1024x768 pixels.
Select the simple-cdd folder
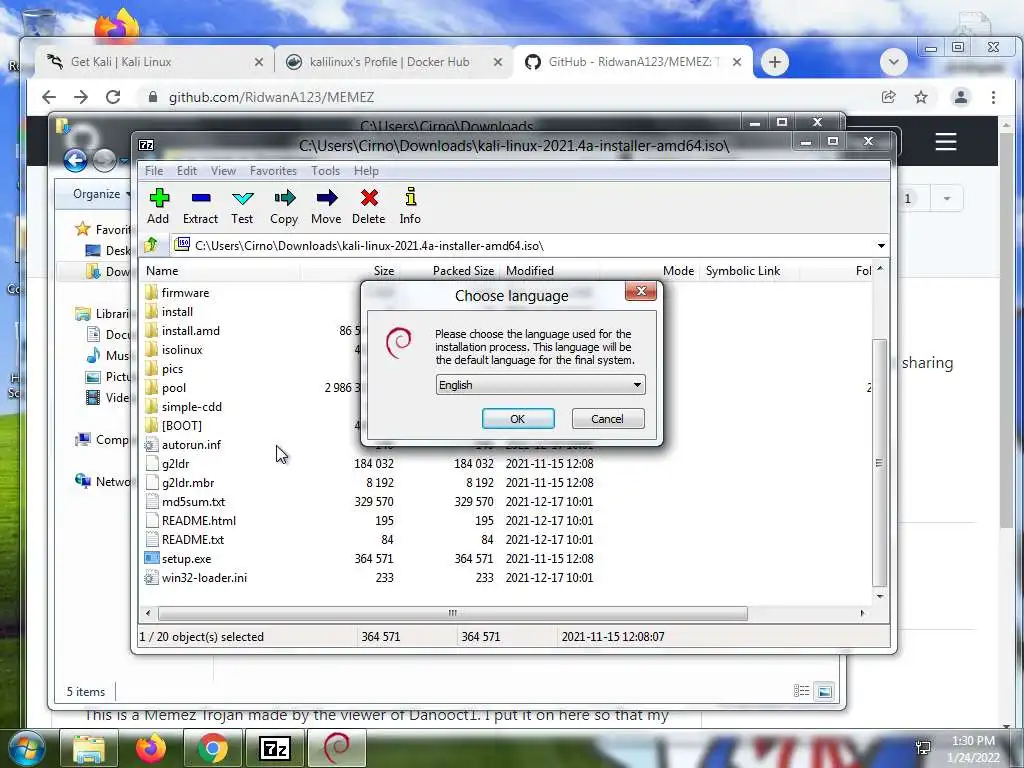pyautogui.click(x=191, y=406)
